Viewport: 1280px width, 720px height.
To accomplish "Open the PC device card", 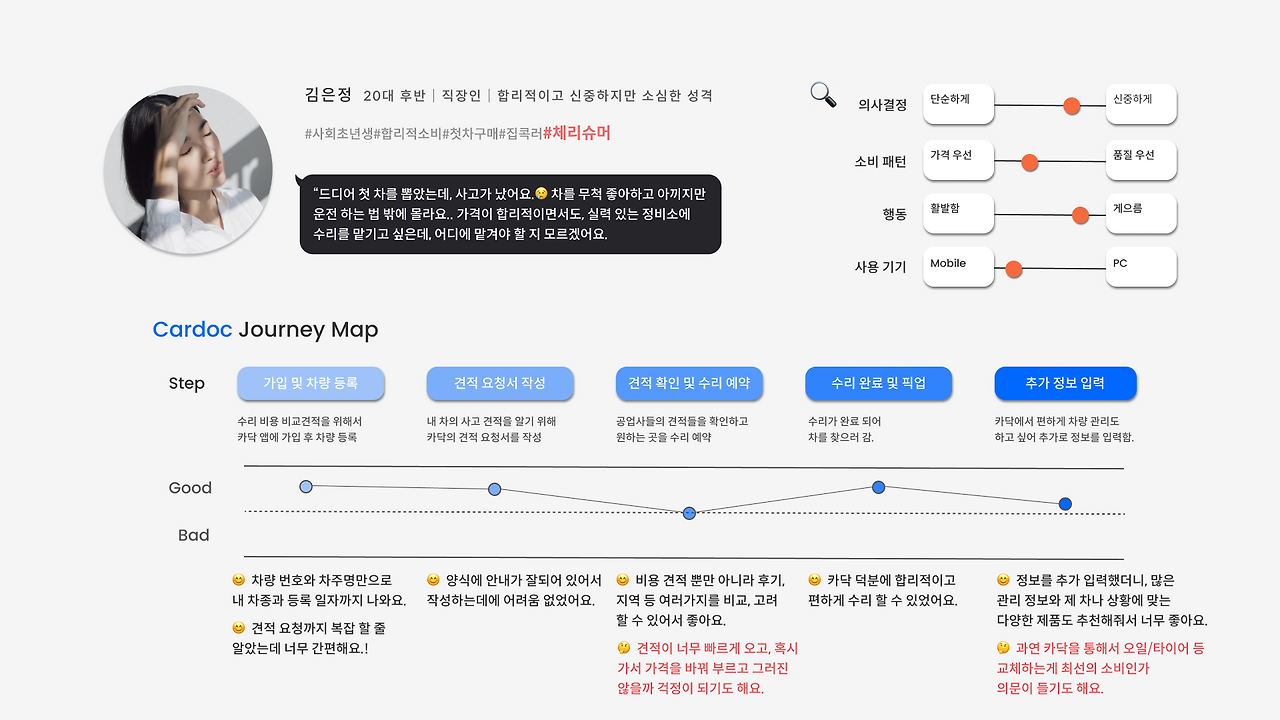I will 1140,267.
